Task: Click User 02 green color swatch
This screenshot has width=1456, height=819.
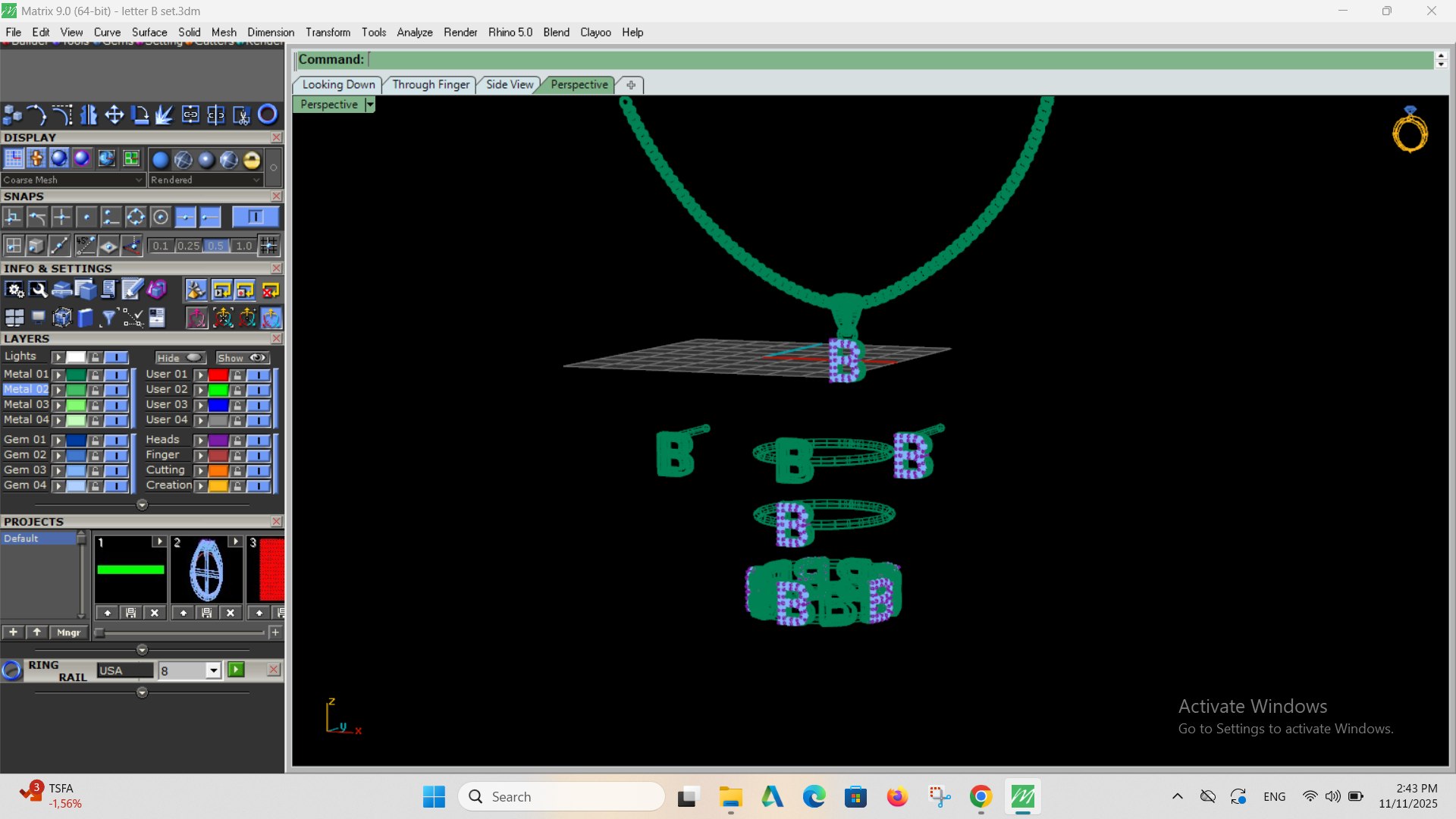Action: tap(218, 390)
